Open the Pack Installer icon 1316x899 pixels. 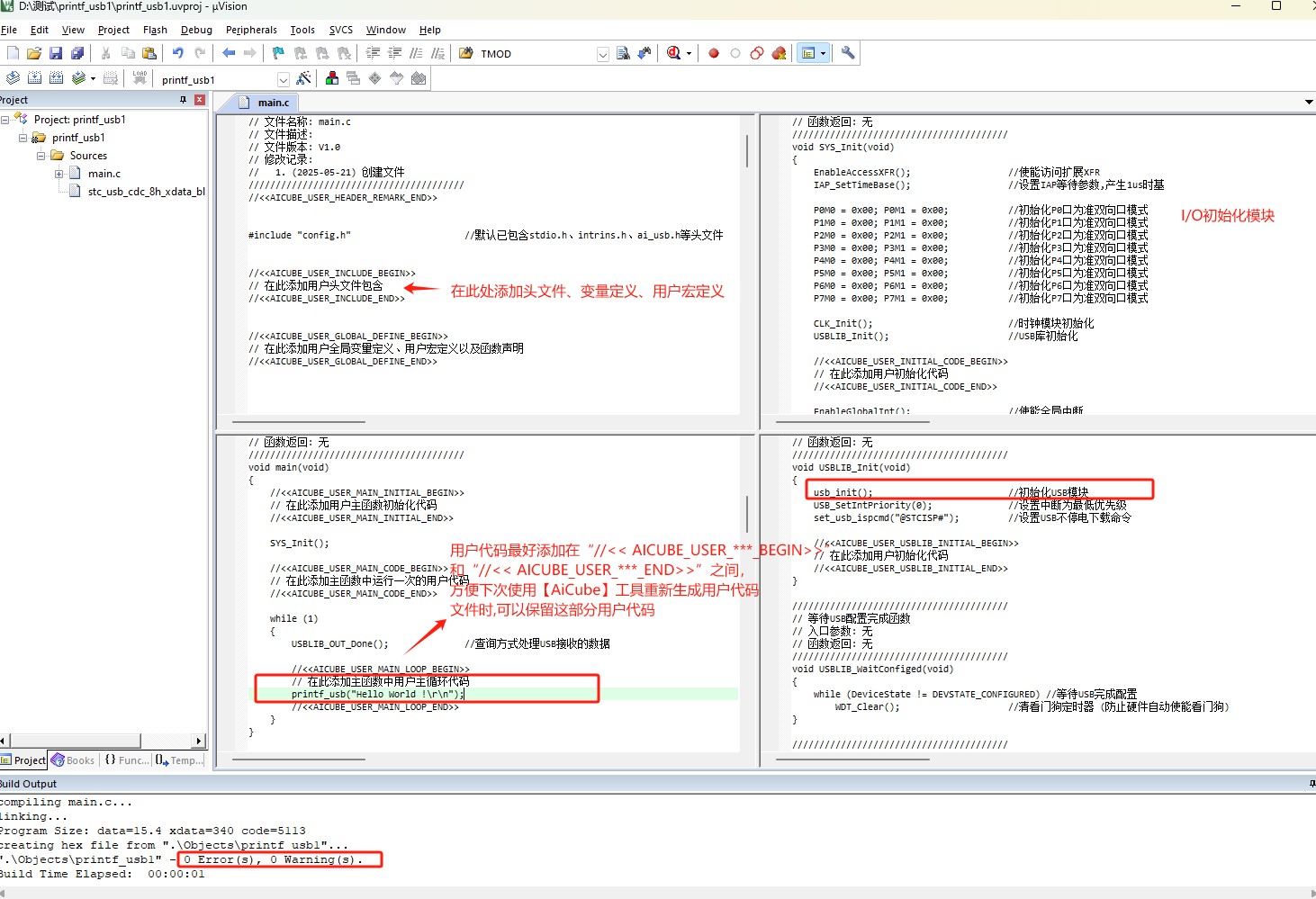point(419,78)
